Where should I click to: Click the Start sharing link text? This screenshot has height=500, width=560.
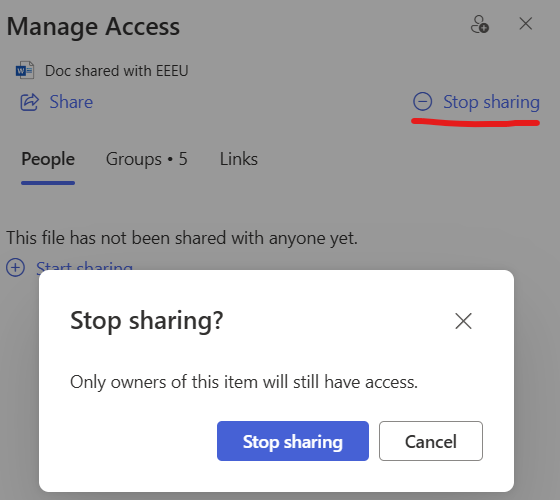pos(84,266)
